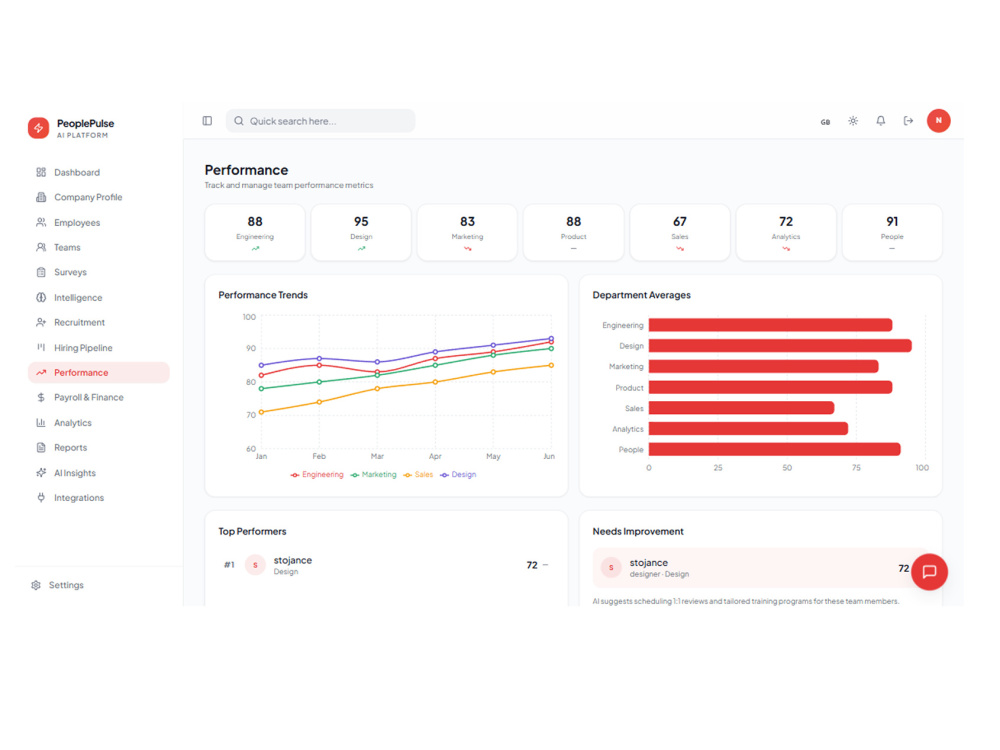Click the Teams icon in sidebar

pos(41,247)
